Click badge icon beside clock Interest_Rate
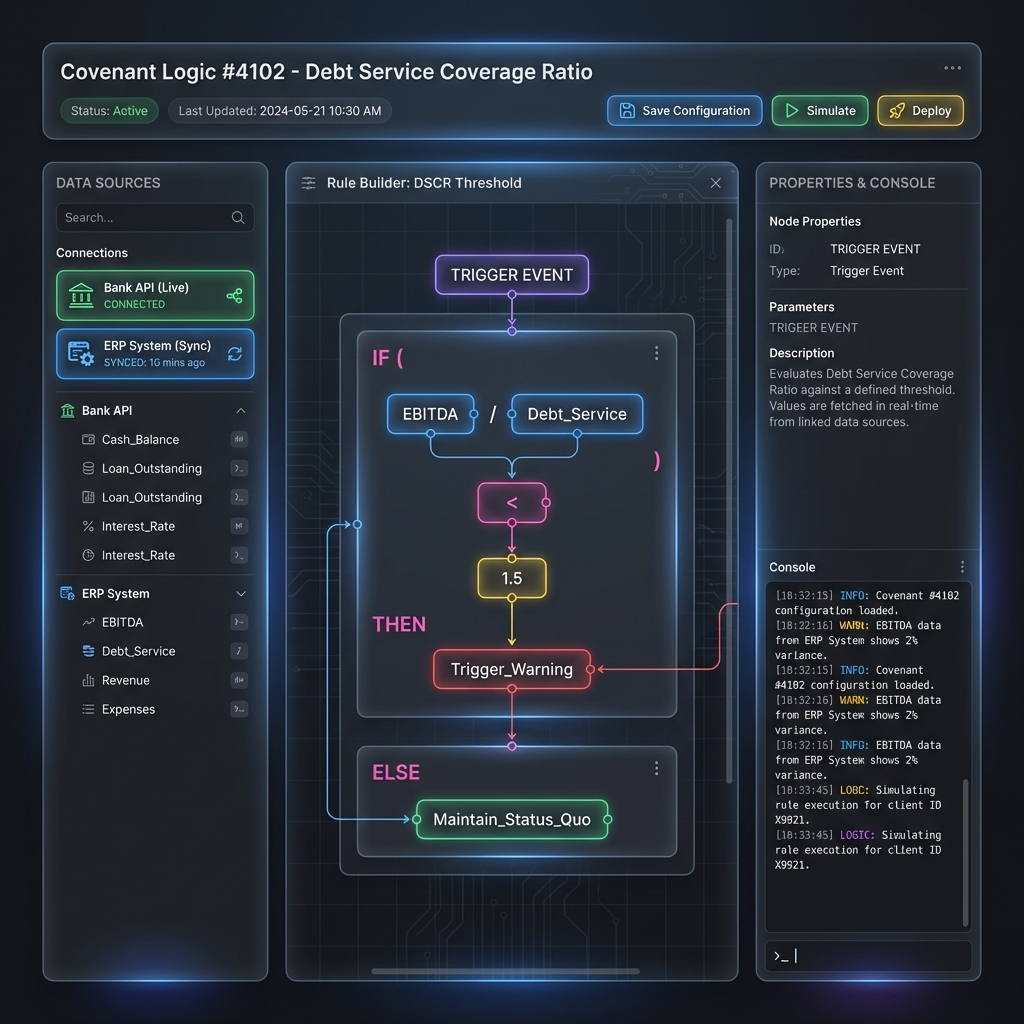This screenshot has height=1024, width=1024. [x=239, y=555]
